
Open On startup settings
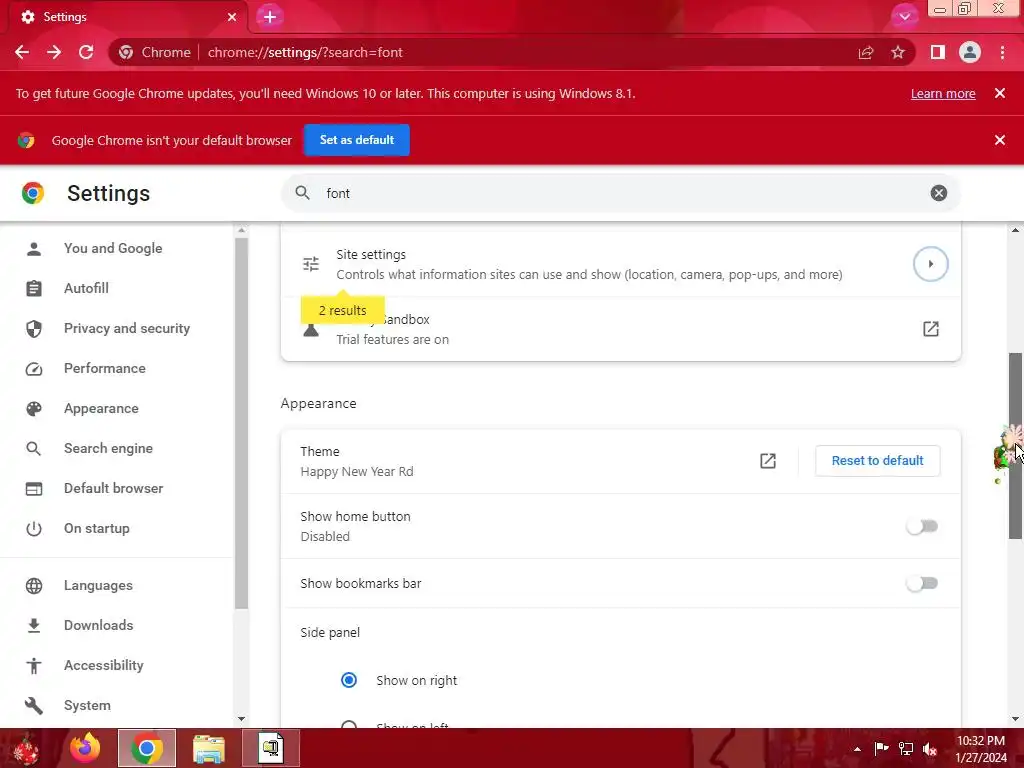[97, 528]
